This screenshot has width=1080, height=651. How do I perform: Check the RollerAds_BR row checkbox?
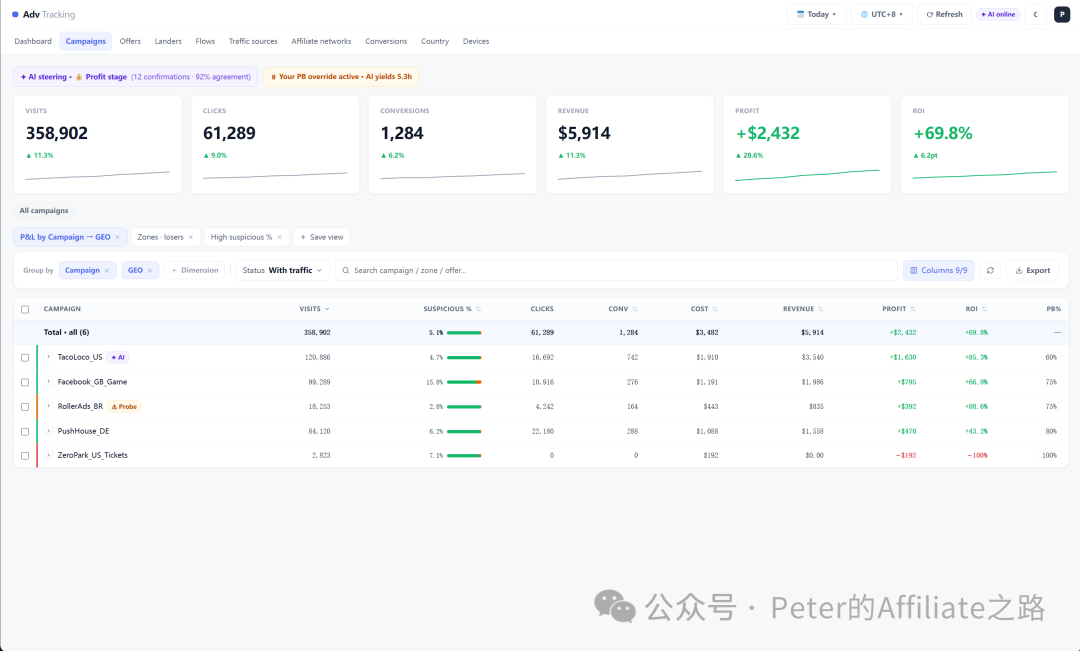click(x=25, y=407)
